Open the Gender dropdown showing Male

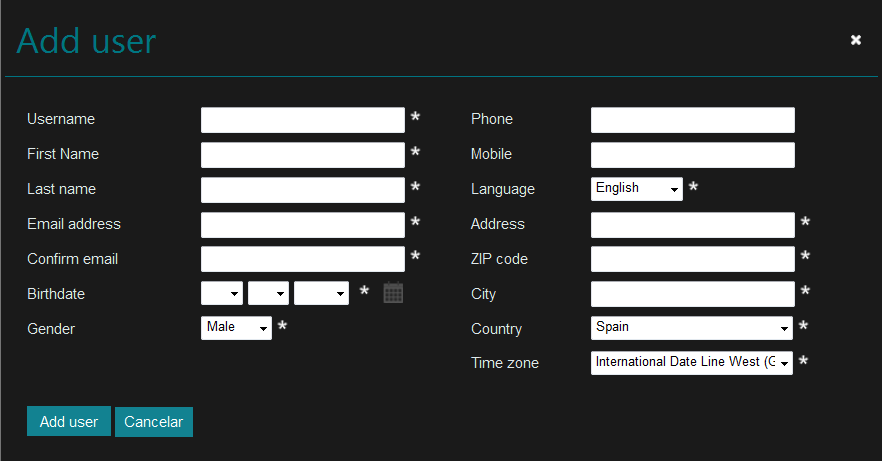pos(236,328)
